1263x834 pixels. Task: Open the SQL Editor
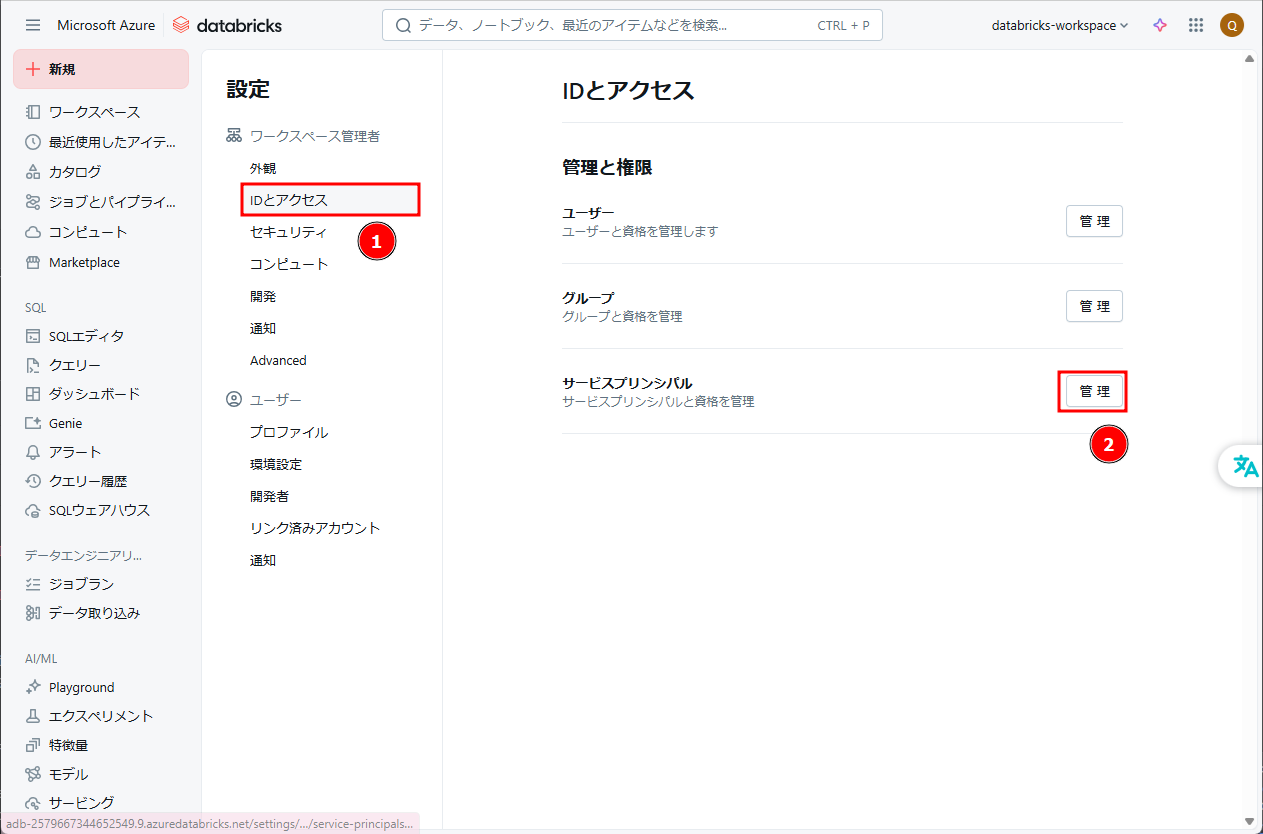(x=86, y=336)
